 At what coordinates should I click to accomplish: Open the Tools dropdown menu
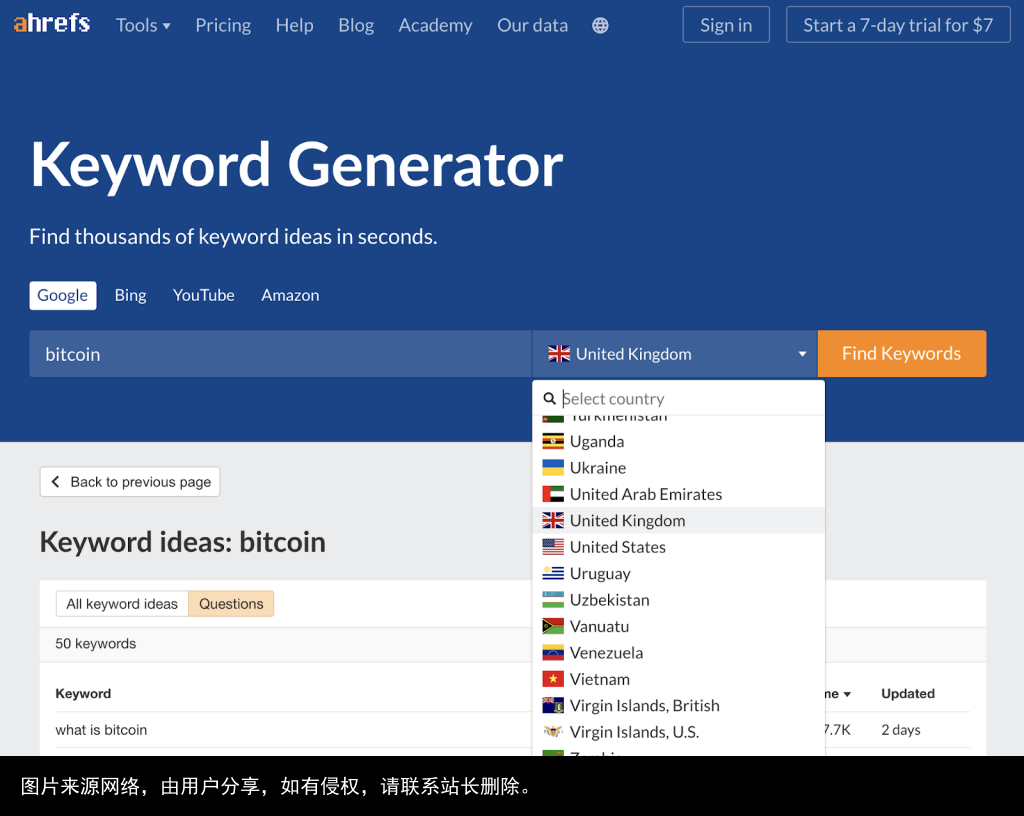coord(143,25)
